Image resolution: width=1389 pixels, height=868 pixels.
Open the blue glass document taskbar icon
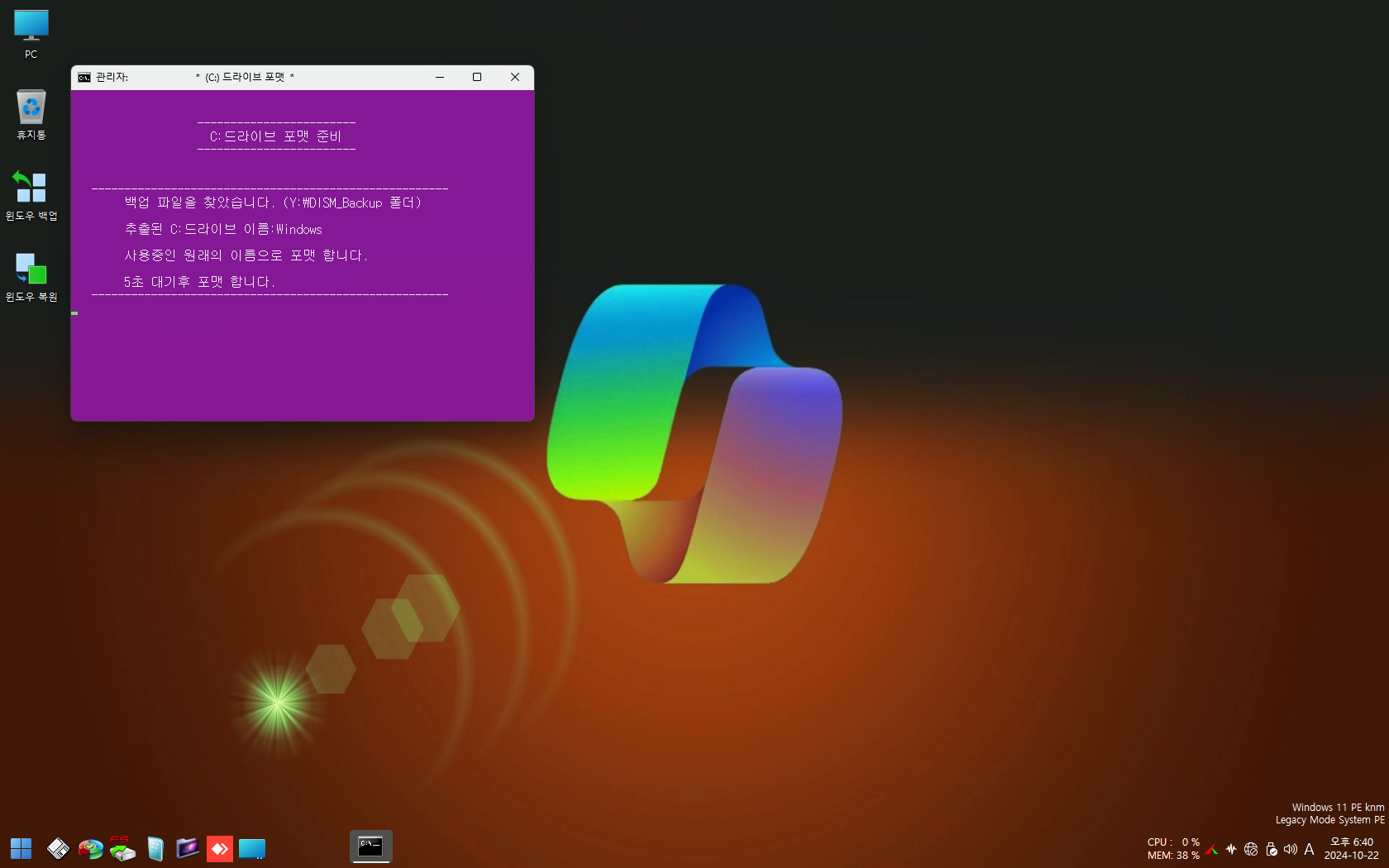[x=155, y=849]
